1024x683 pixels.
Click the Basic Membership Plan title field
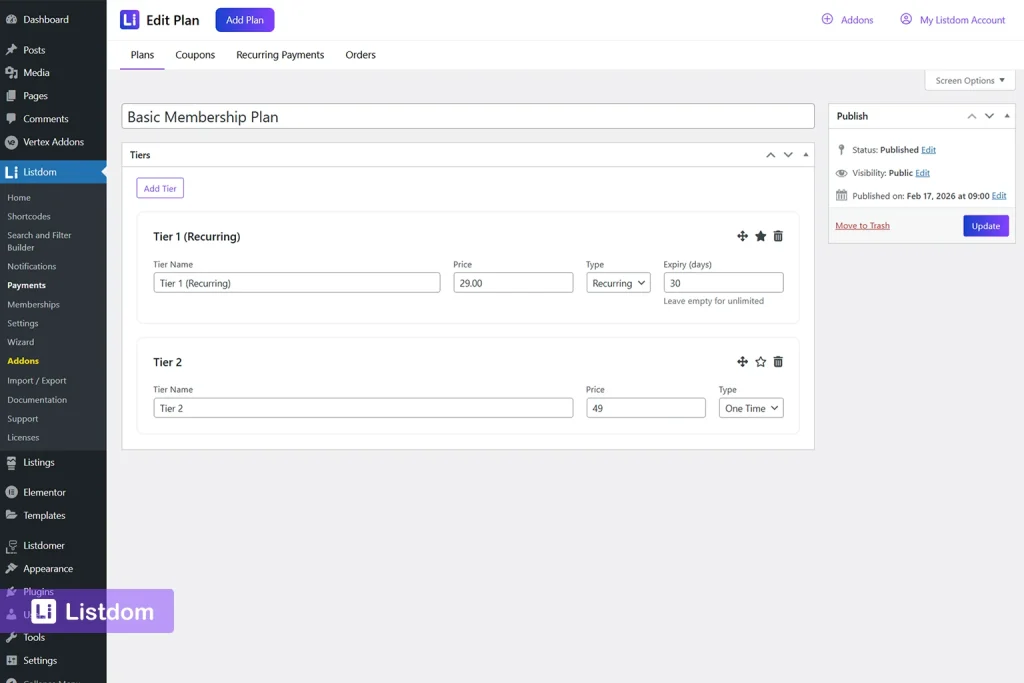467,116
